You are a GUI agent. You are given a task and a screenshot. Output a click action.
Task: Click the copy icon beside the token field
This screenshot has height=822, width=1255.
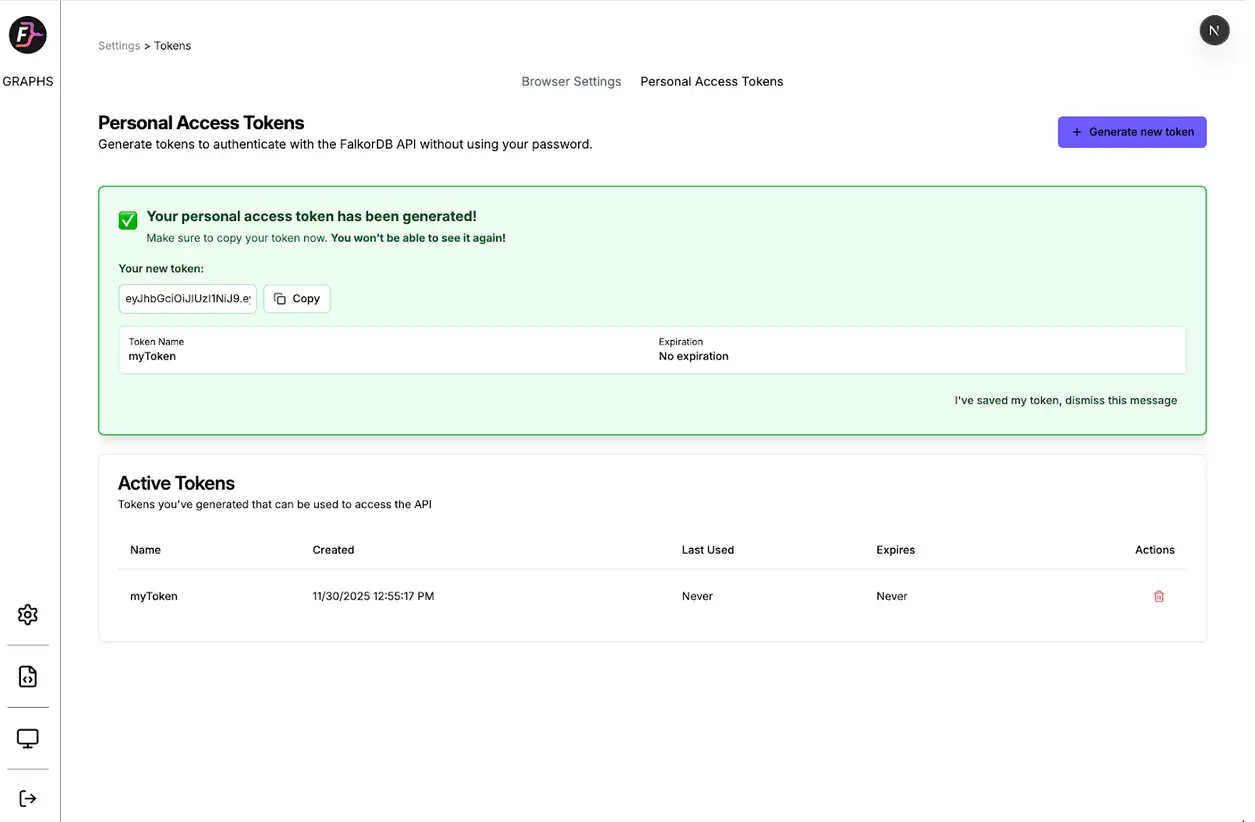click(x=282, y=298)
